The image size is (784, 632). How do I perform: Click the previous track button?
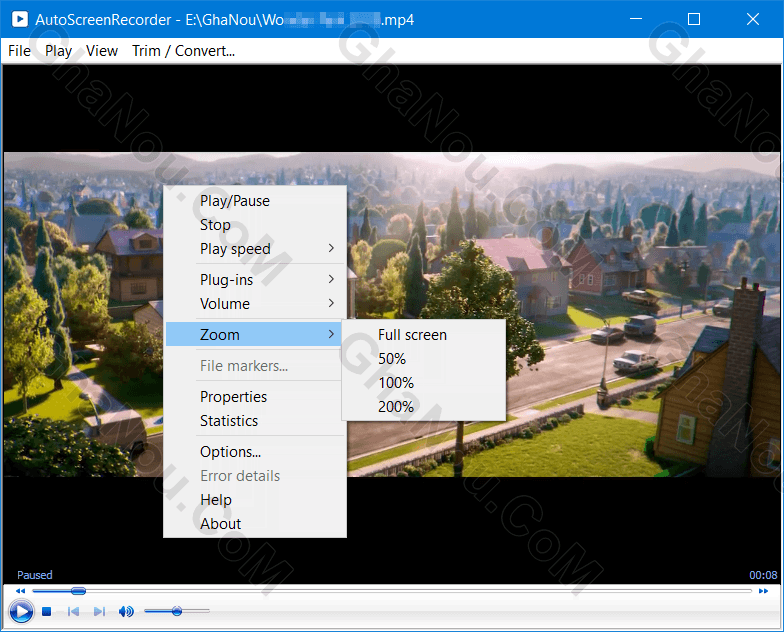click(x=74, y=611)
